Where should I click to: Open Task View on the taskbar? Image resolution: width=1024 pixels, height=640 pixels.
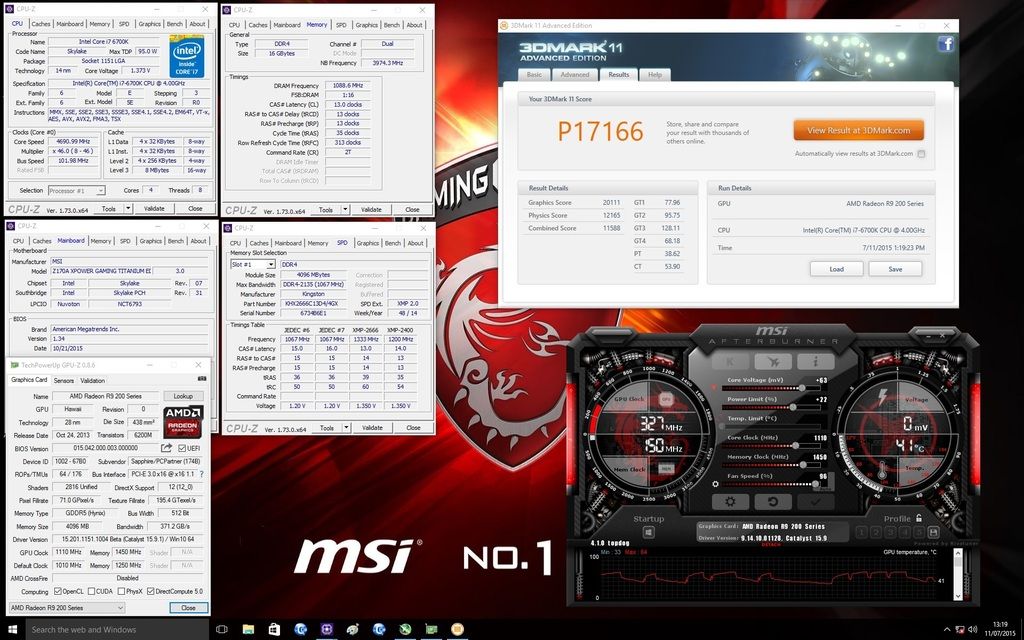pyautogui.click(x=221, y=630)
